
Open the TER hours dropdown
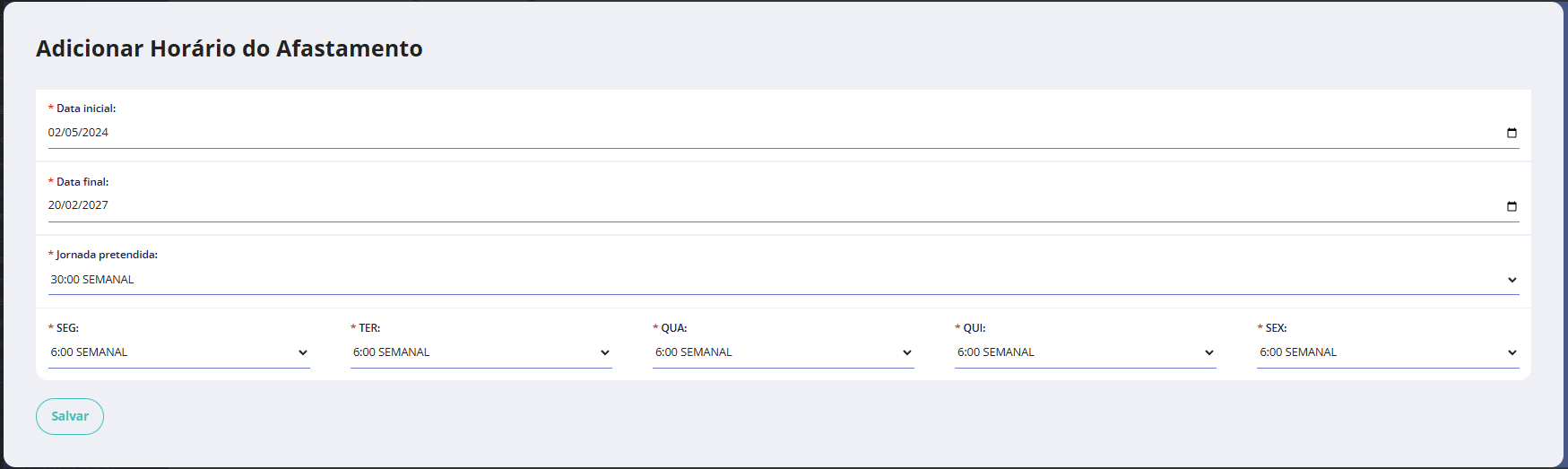click(481, 352)
